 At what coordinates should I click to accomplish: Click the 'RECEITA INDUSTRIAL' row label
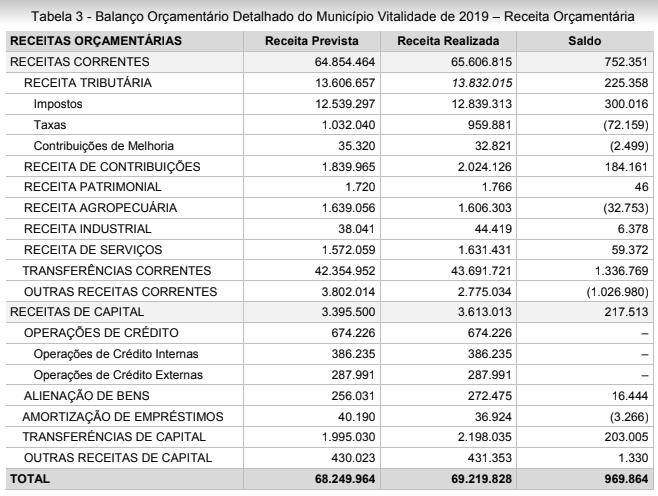pos(88,229)
